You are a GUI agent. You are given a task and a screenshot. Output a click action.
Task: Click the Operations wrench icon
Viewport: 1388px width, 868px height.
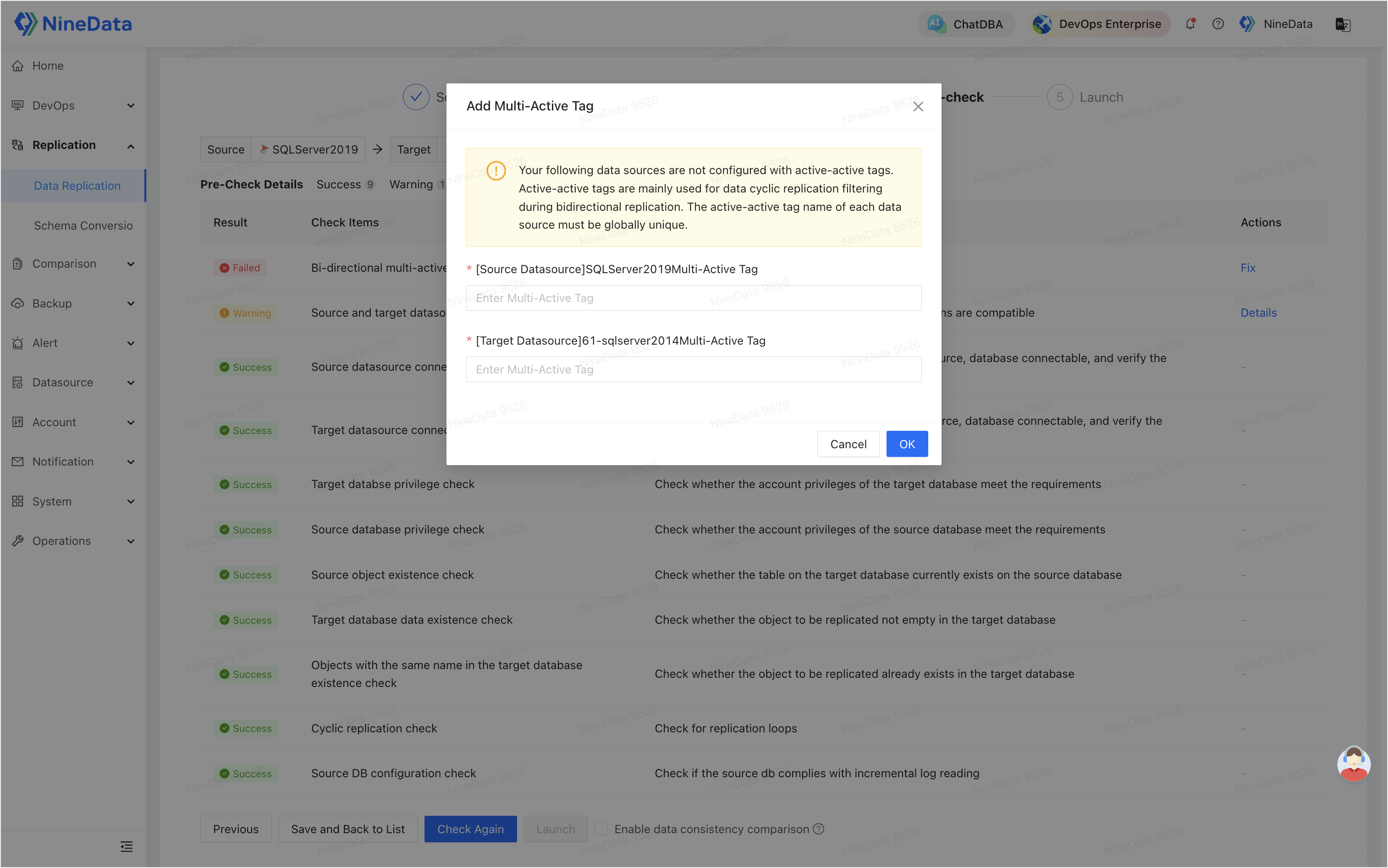point(18,541)
